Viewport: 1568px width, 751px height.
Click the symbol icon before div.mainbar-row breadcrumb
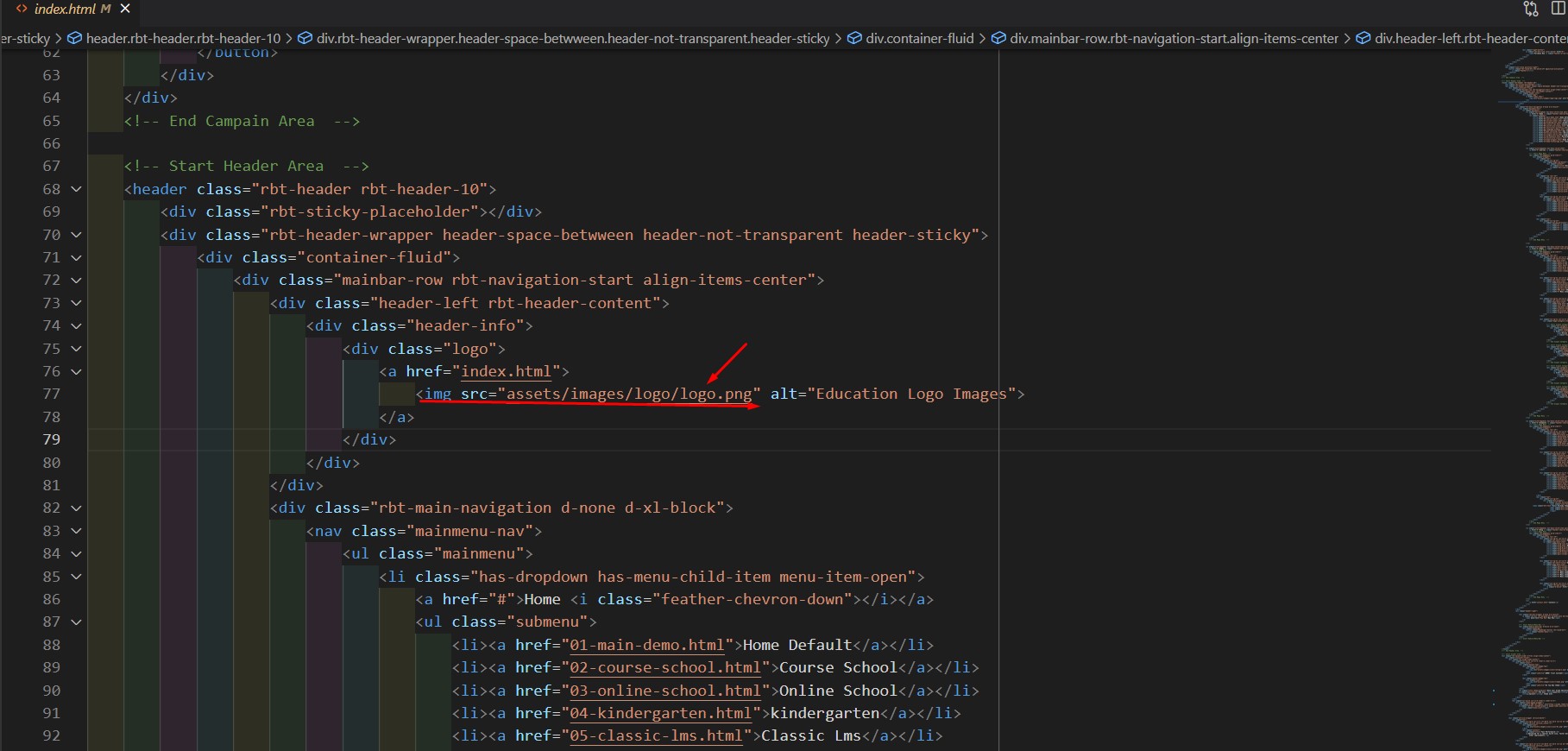tap(998, 38)
